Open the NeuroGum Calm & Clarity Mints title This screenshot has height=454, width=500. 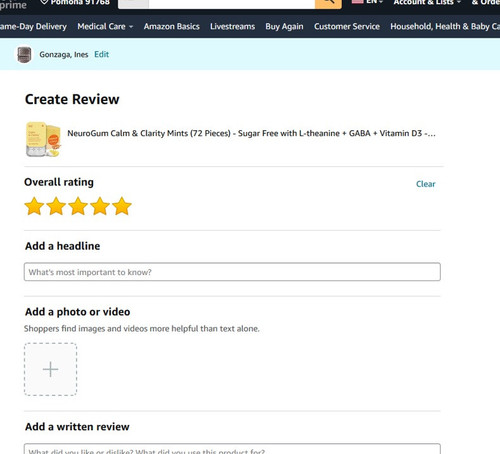(x=251, y=133)
